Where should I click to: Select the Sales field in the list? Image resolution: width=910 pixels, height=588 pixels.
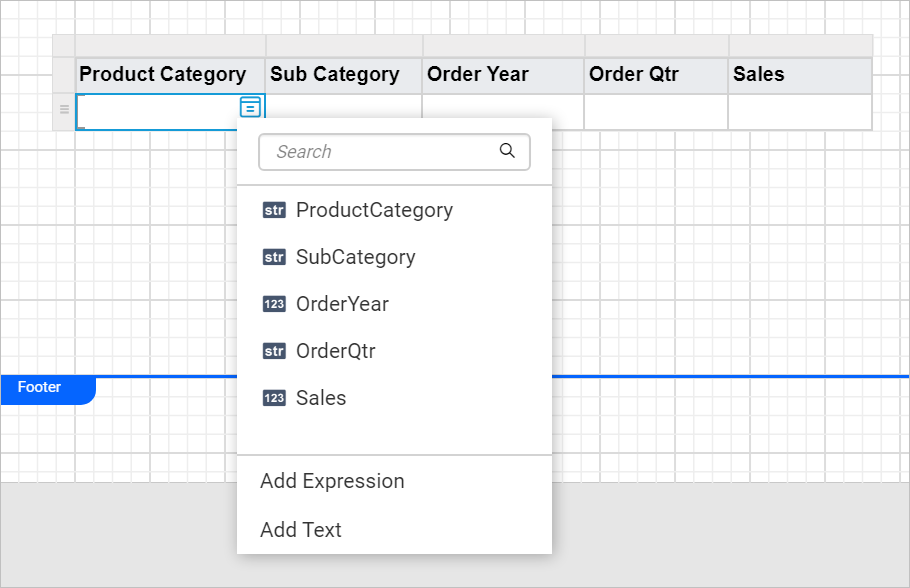(x=394, y=398)
